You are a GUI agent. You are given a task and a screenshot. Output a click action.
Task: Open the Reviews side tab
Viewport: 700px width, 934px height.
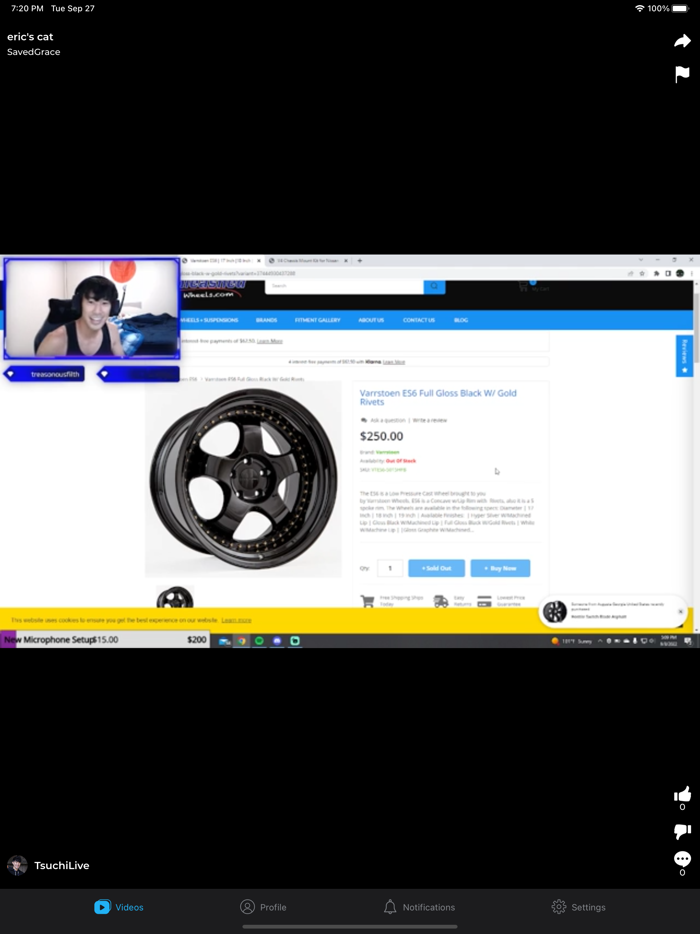pos(684,356)
